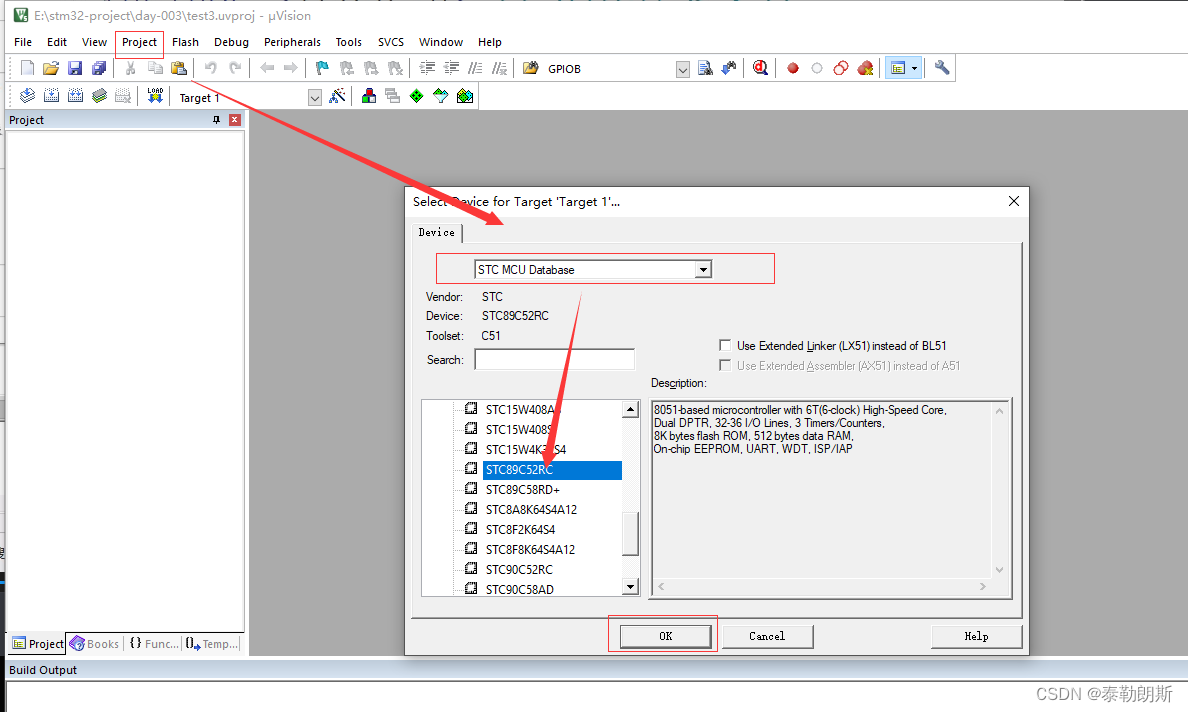This screenshot has width=1188, height=712.
Task: Select STC8F8K64S4A12 in the device list
Action: [x=530, y=549]
